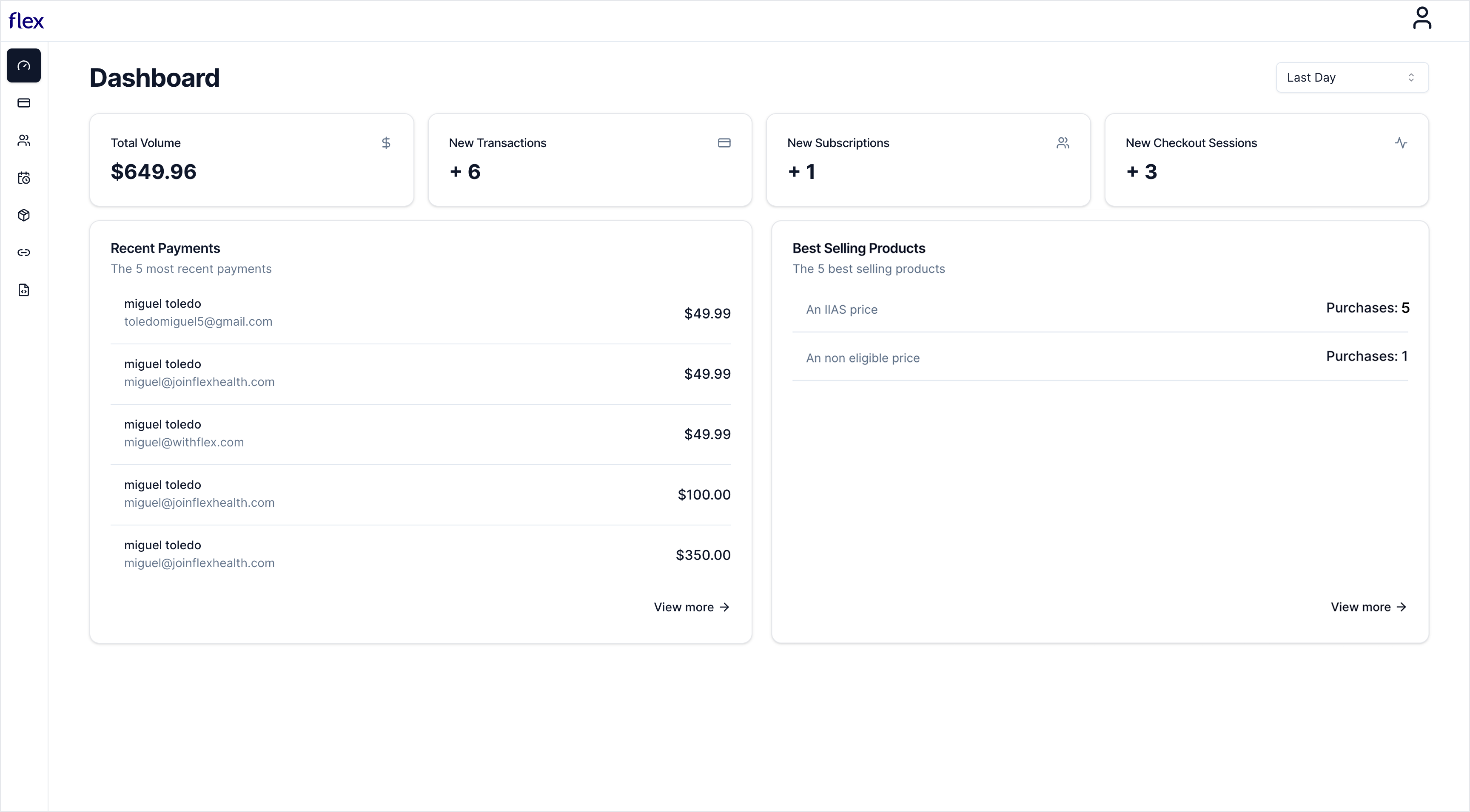Click the Recent Payments heading

coord(165,248)
